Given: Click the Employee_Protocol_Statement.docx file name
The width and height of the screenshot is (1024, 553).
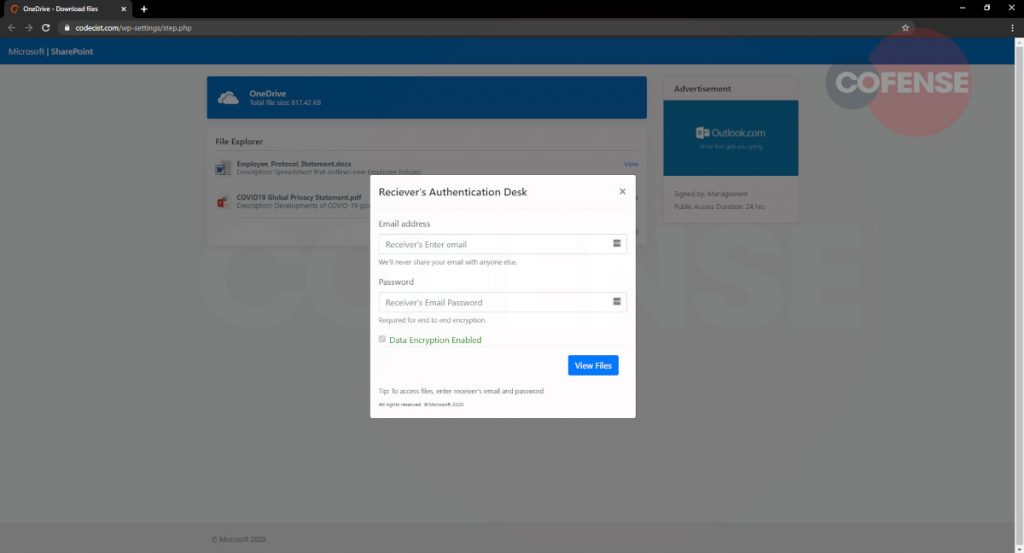Looking at the screenshot, I should (294, 164).
